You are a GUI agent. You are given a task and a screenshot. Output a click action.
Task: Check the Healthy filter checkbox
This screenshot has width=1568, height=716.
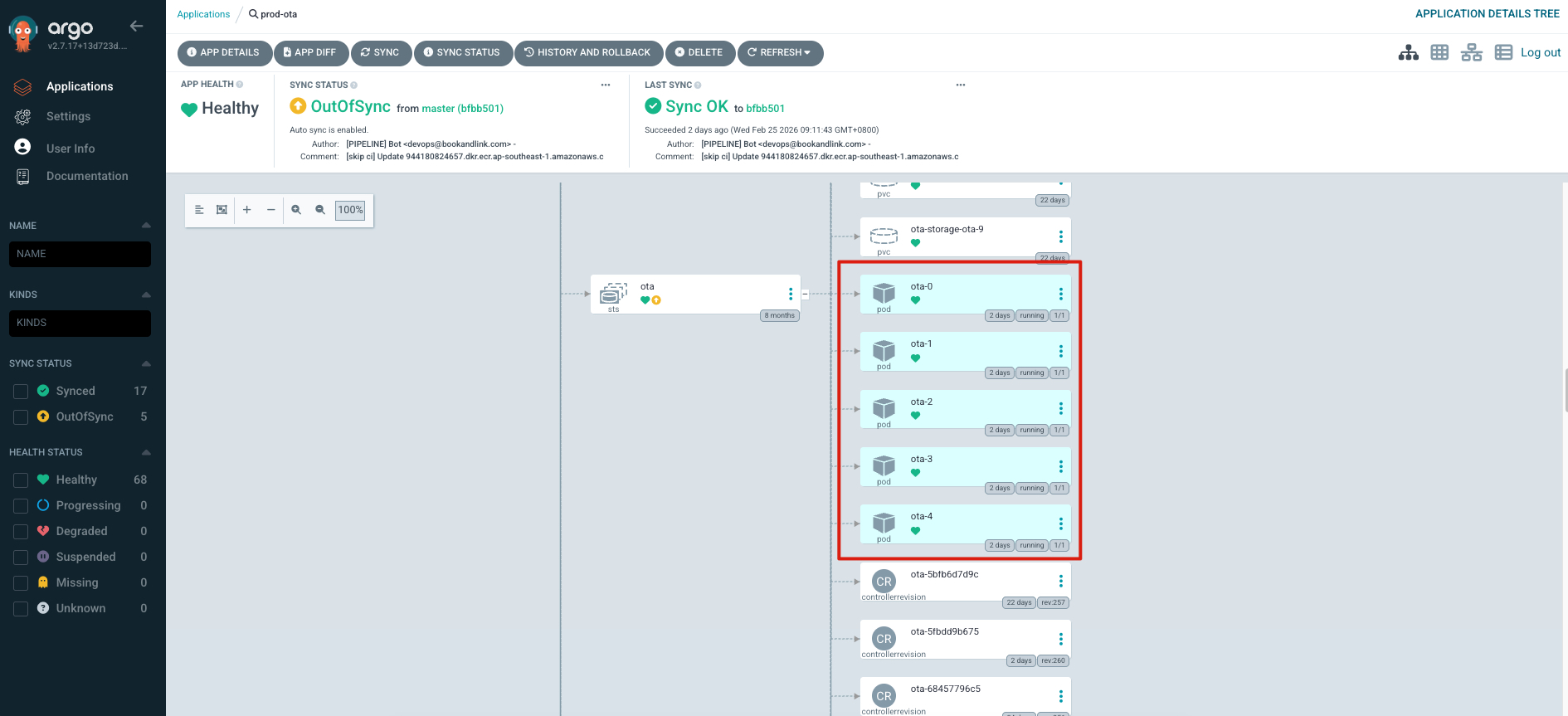(x=22, y=480)
